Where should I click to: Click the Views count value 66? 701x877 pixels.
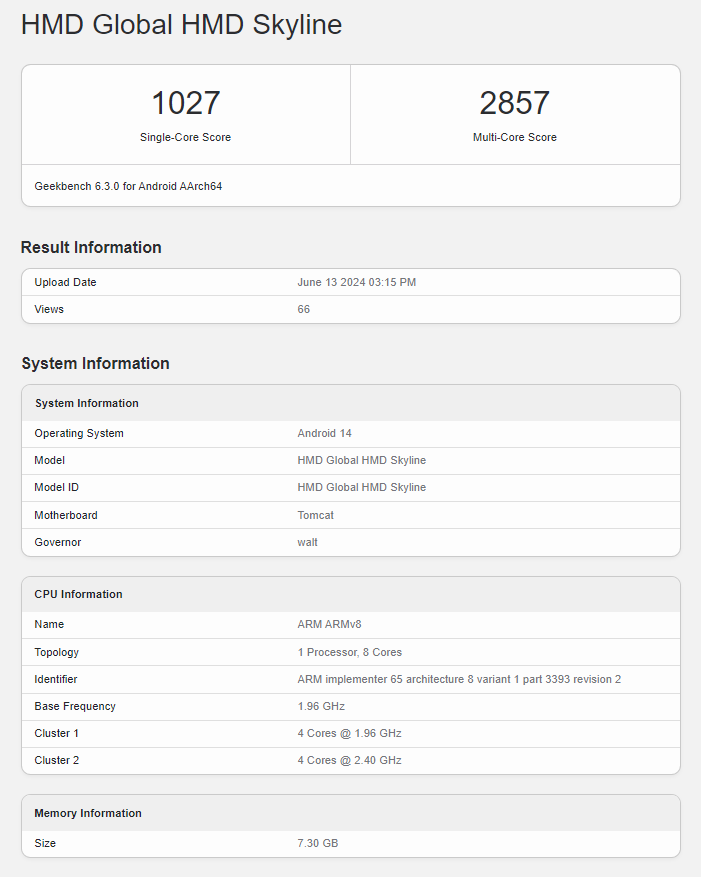coord(304,309)
